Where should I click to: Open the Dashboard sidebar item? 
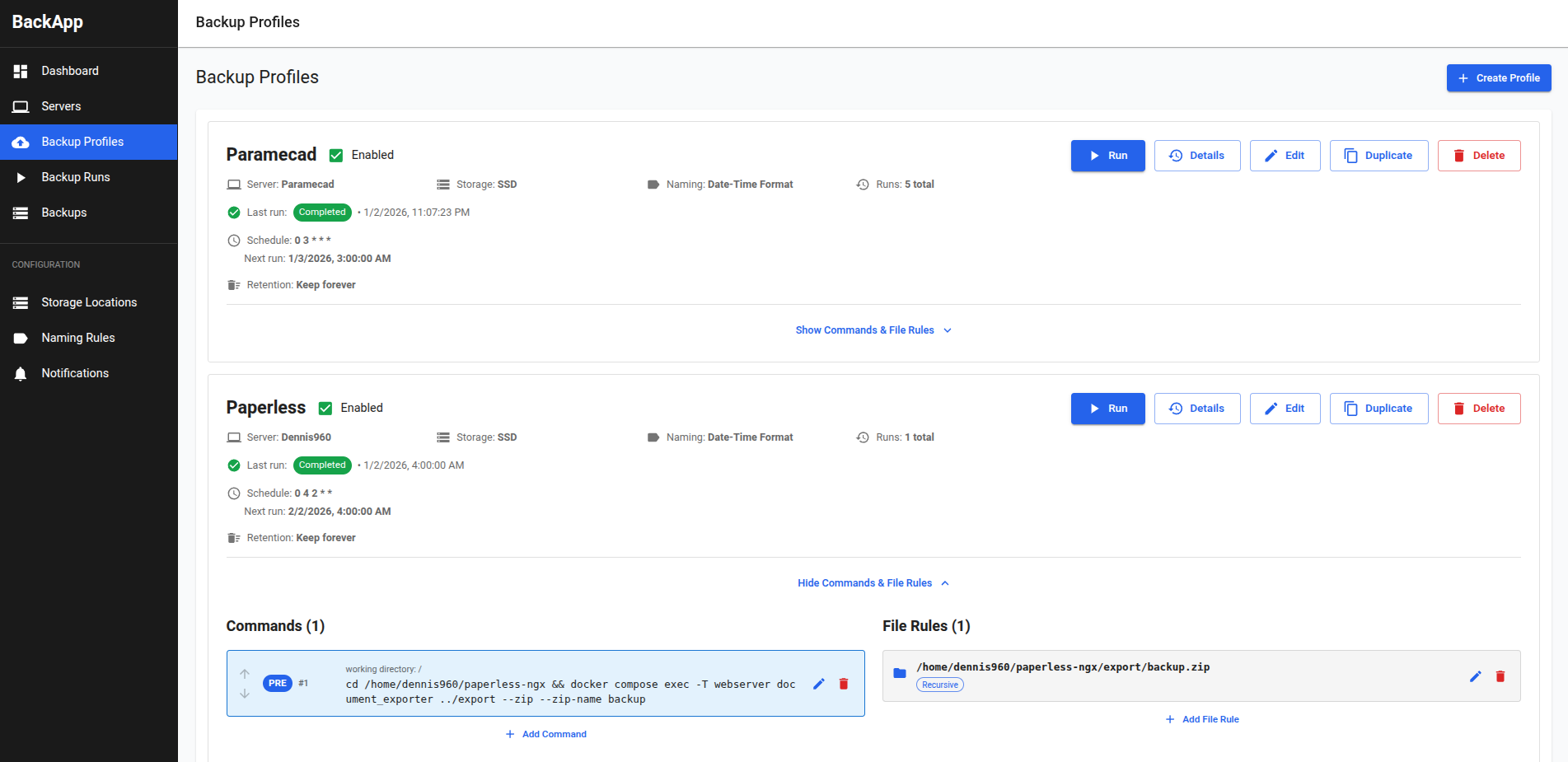pos(88,71)
